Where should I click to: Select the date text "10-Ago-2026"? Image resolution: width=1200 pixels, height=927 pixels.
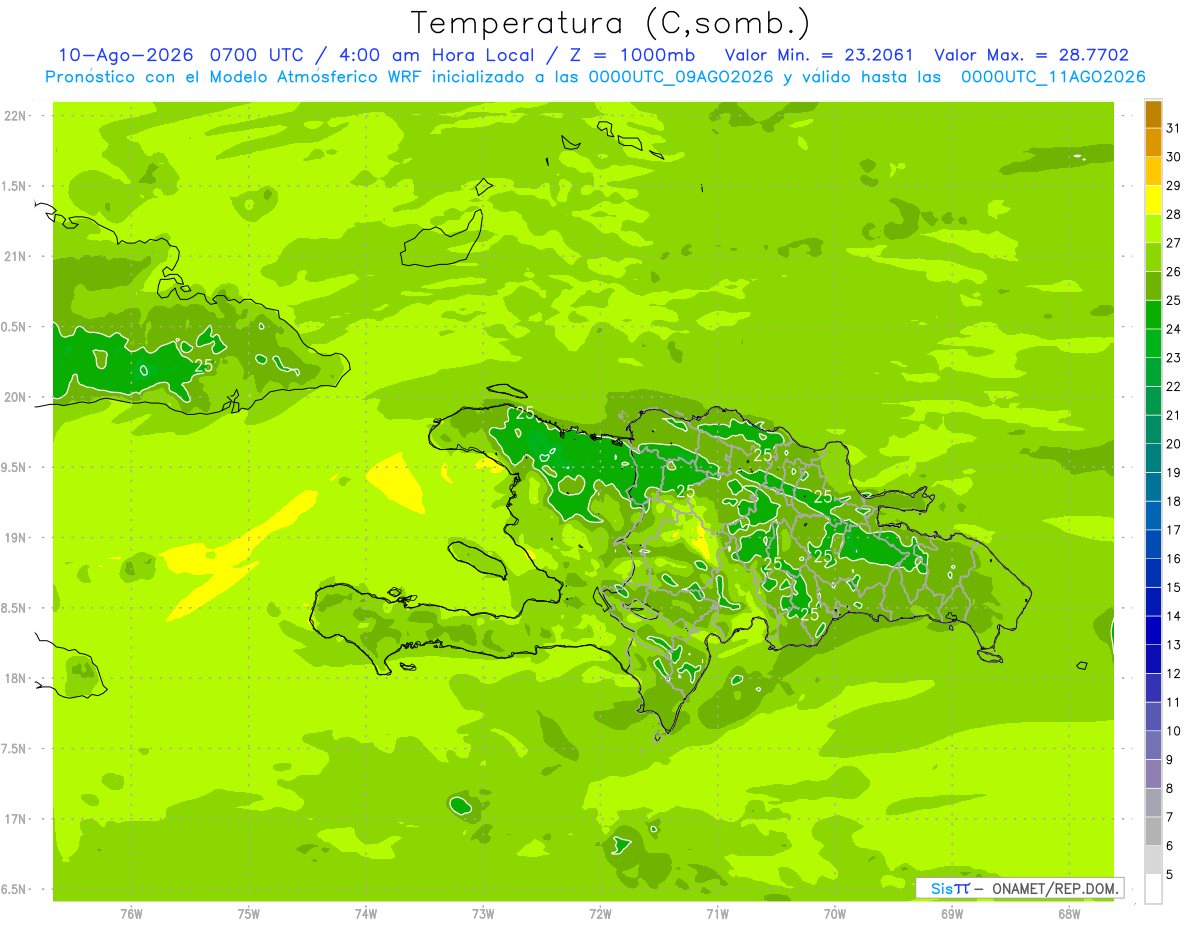point(127,55)
